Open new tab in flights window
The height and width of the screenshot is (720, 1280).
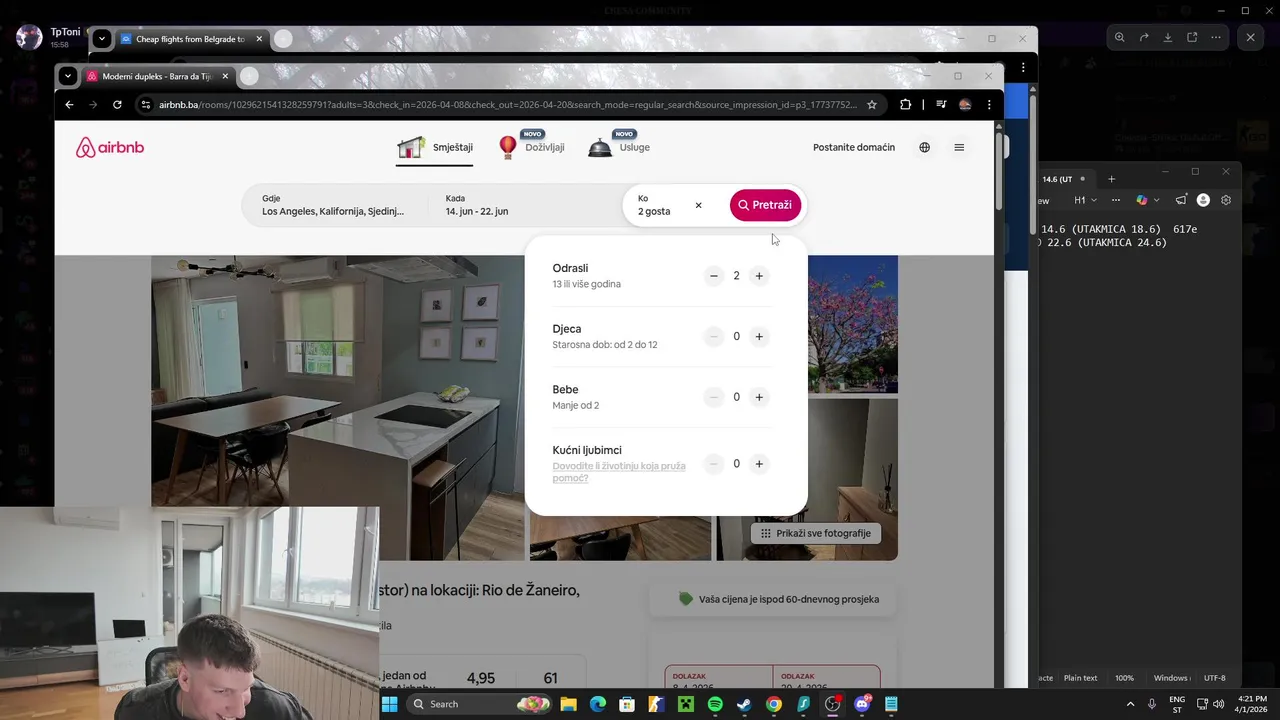coord(283,39)
